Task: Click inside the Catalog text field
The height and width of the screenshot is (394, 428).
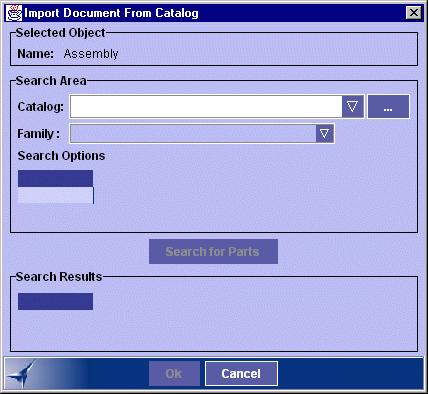Action: 206,107
